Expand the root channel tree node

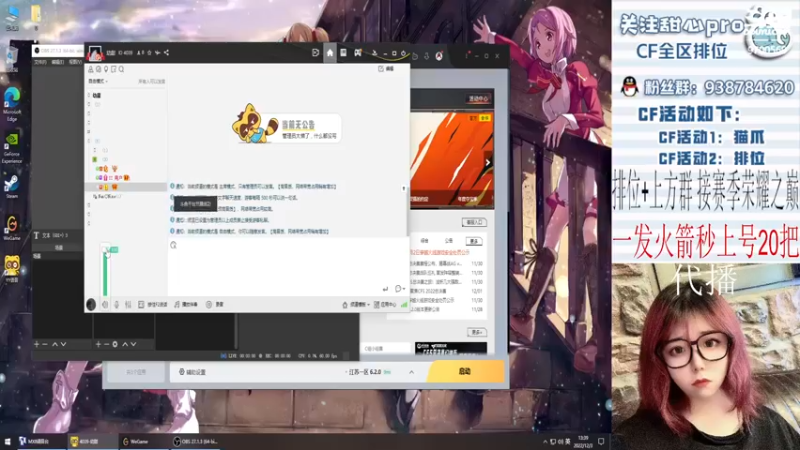pos(89,95)
